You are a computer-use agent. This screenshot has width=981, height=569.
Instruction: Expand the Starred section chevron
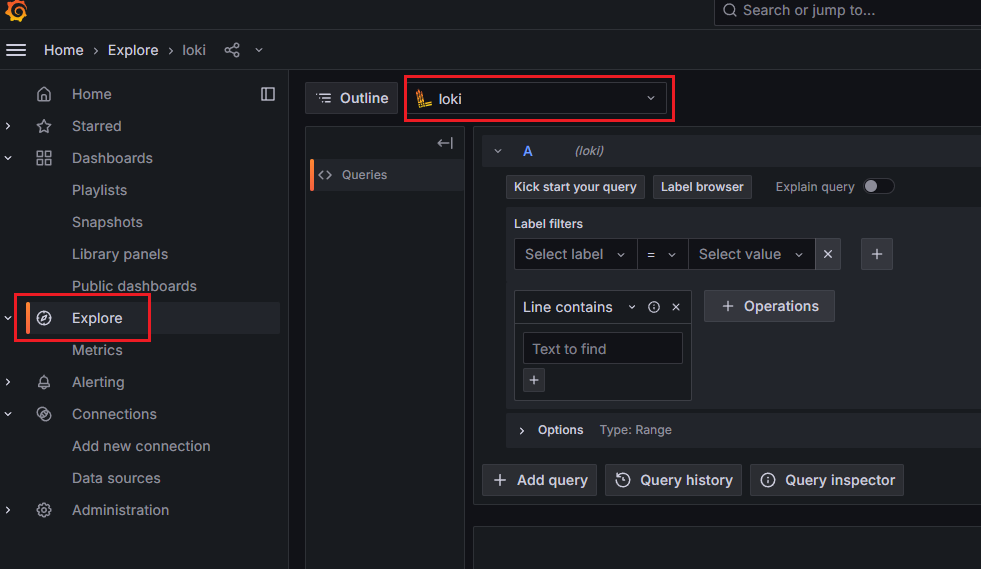click(x=8, y=126)
